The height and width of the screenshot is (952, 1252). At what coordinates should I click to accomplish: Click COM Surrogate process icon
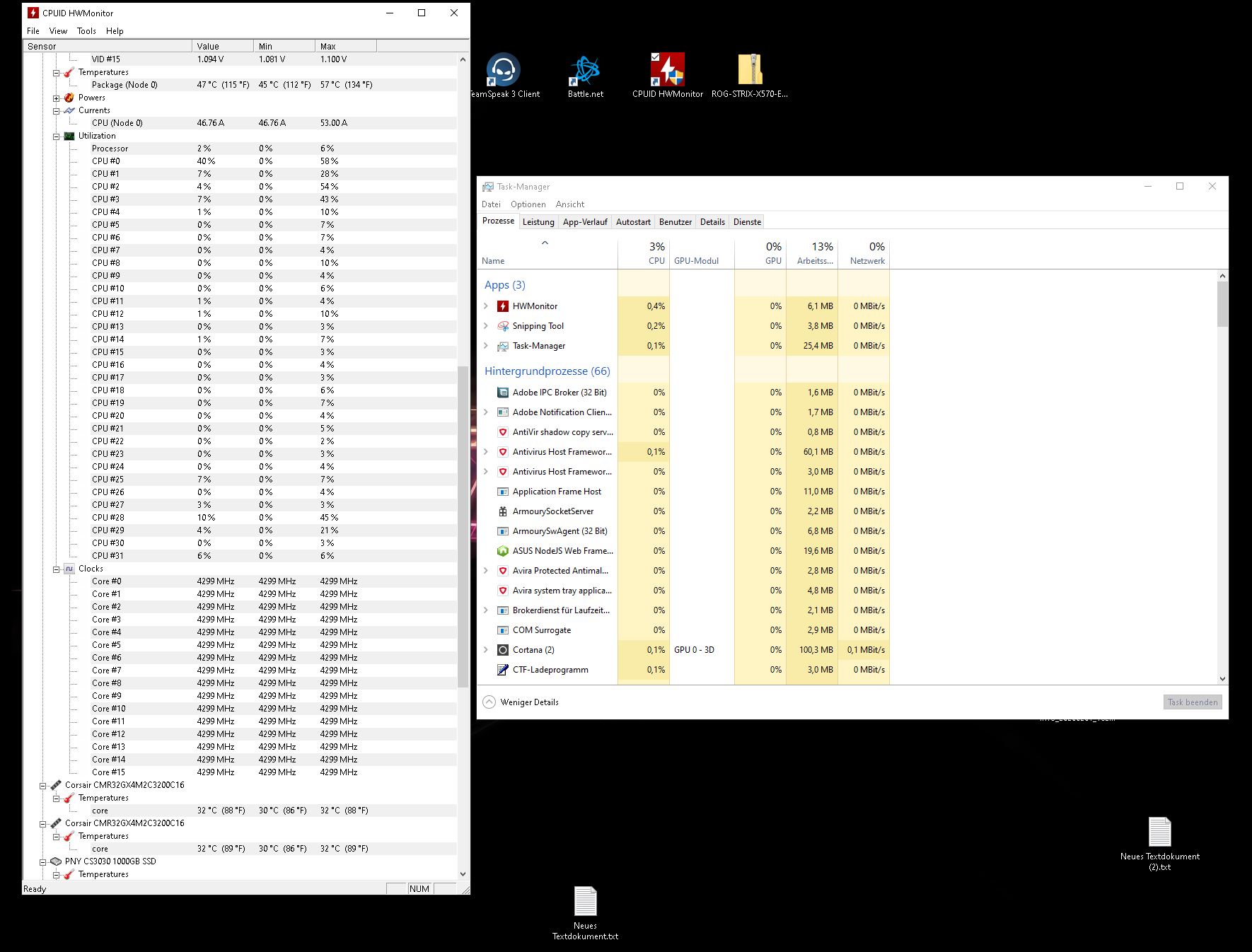(x=503, y=630)
